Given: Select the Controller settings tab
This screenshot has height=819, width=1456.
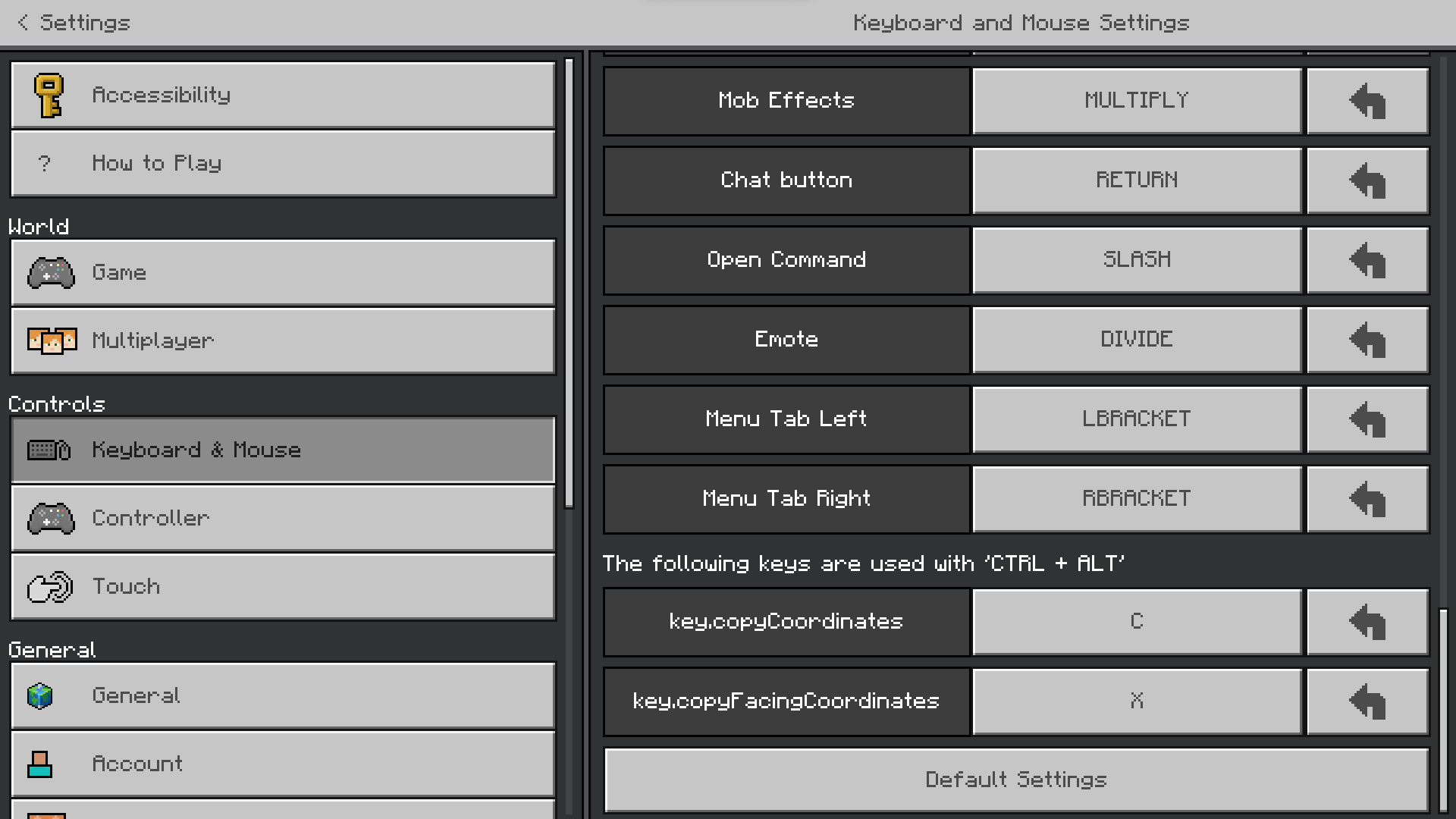Looking at the screenshot, I should [x=282, y=519].
